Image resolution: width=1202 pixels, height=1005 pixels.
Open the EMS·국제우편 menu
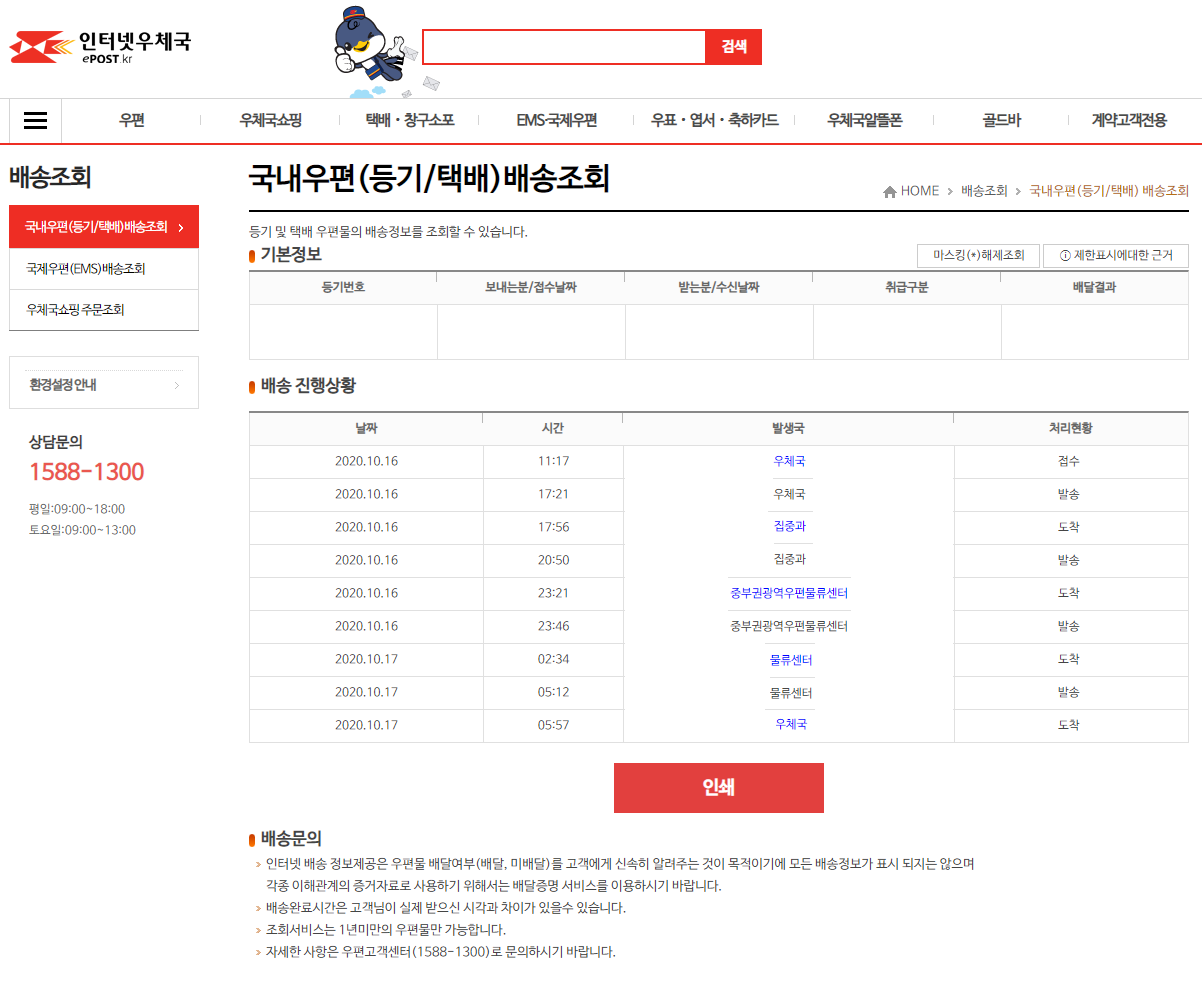tap(557, 121)
